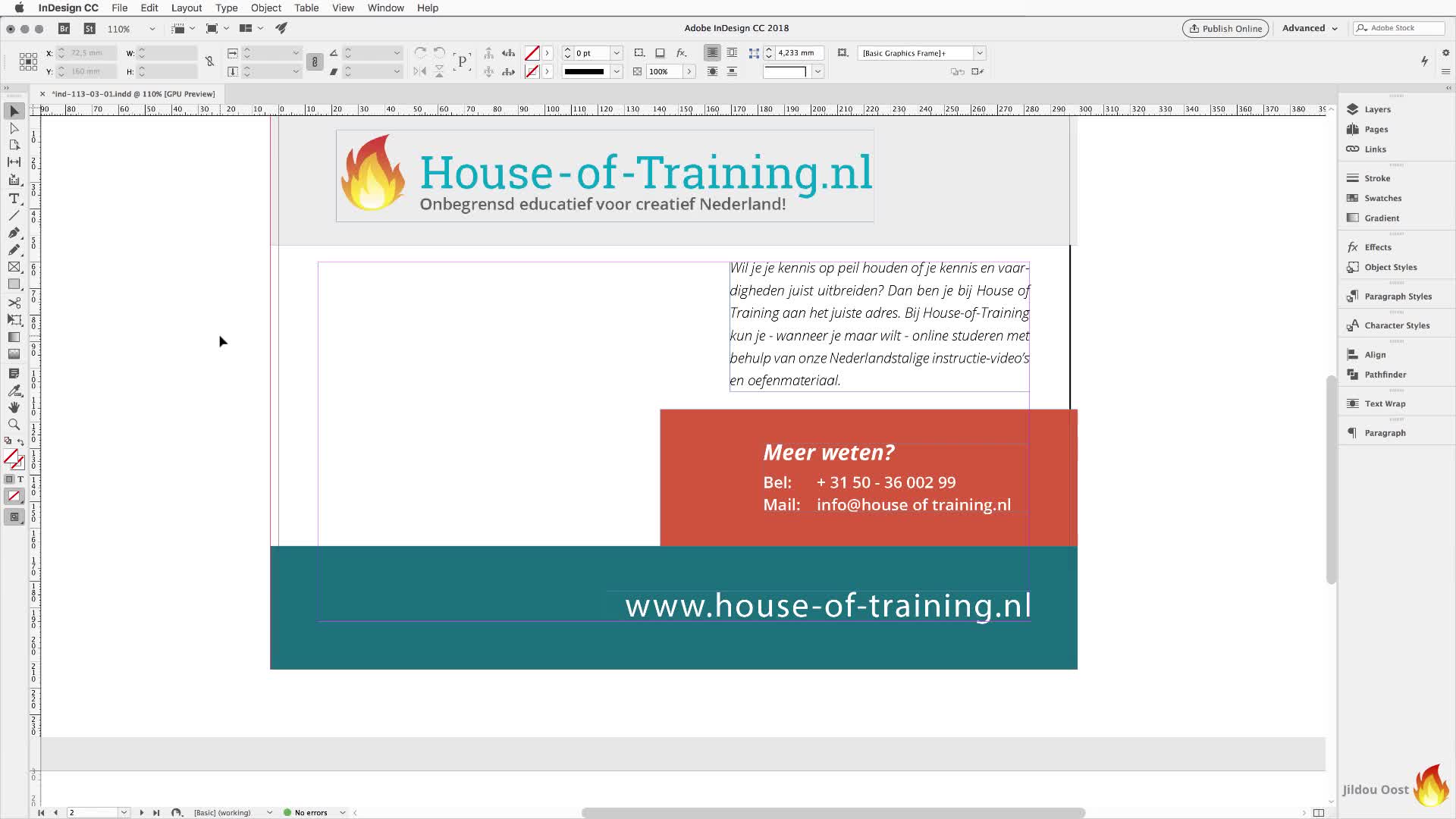Expand the Advanced workspace switcher
The width and height of the screenshot is (1456, 819).
pos(1310,28)
